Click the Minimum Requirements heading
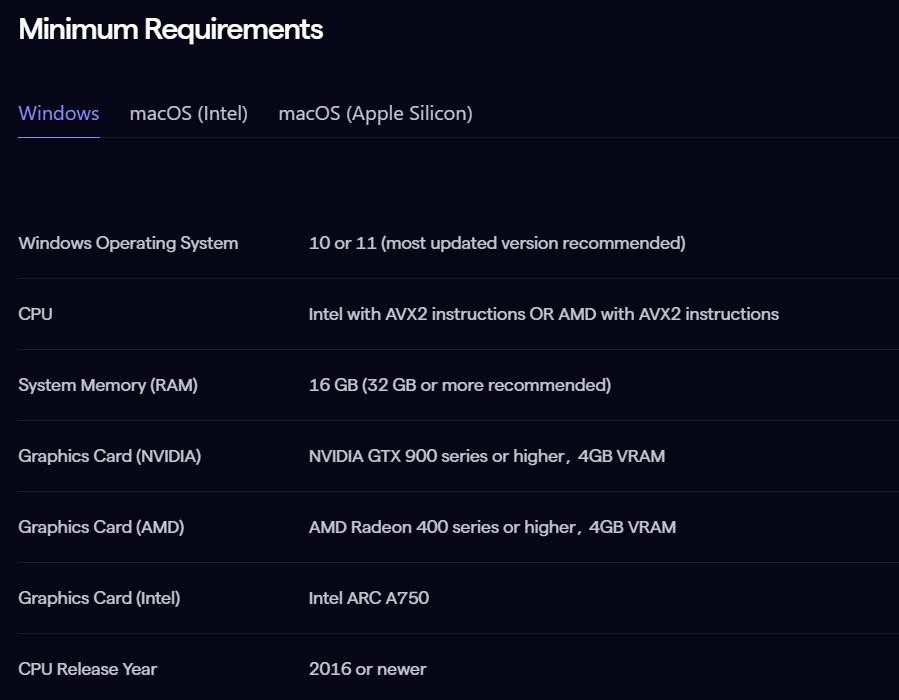 coord(171,30)
